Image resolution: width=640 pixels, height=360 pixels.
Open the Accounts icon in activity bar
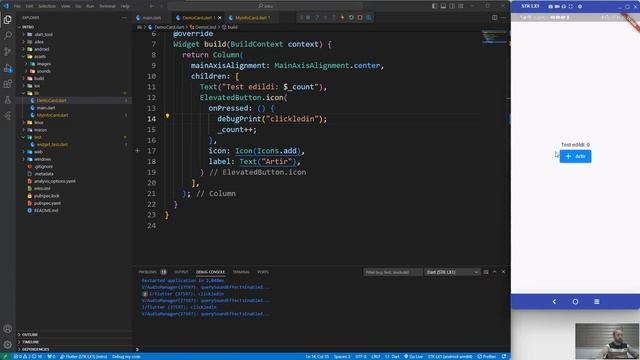[x=7, y=329]
